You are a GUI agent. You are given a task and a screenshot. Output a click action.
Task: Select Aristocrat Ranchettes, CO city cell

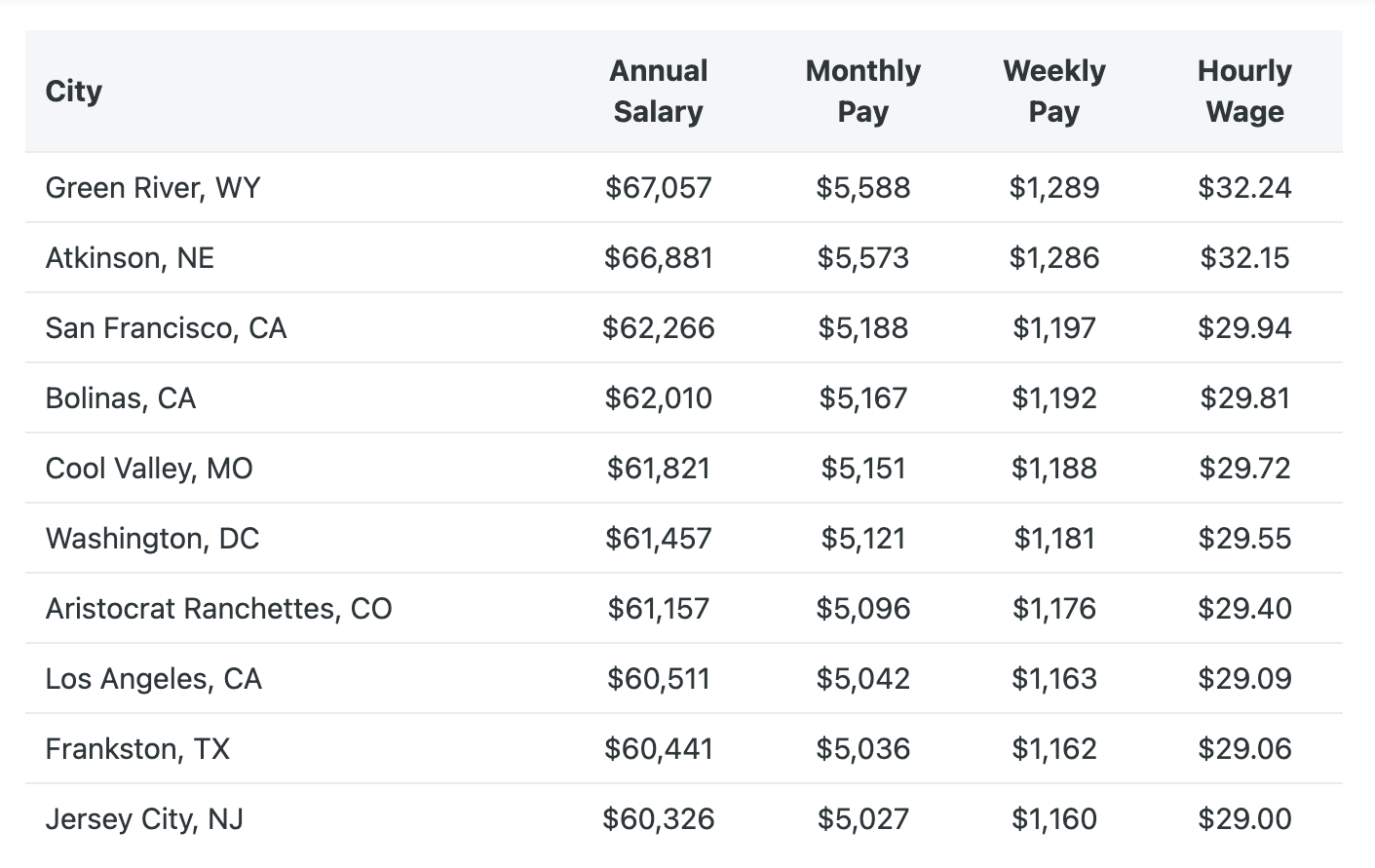(218, 608)
